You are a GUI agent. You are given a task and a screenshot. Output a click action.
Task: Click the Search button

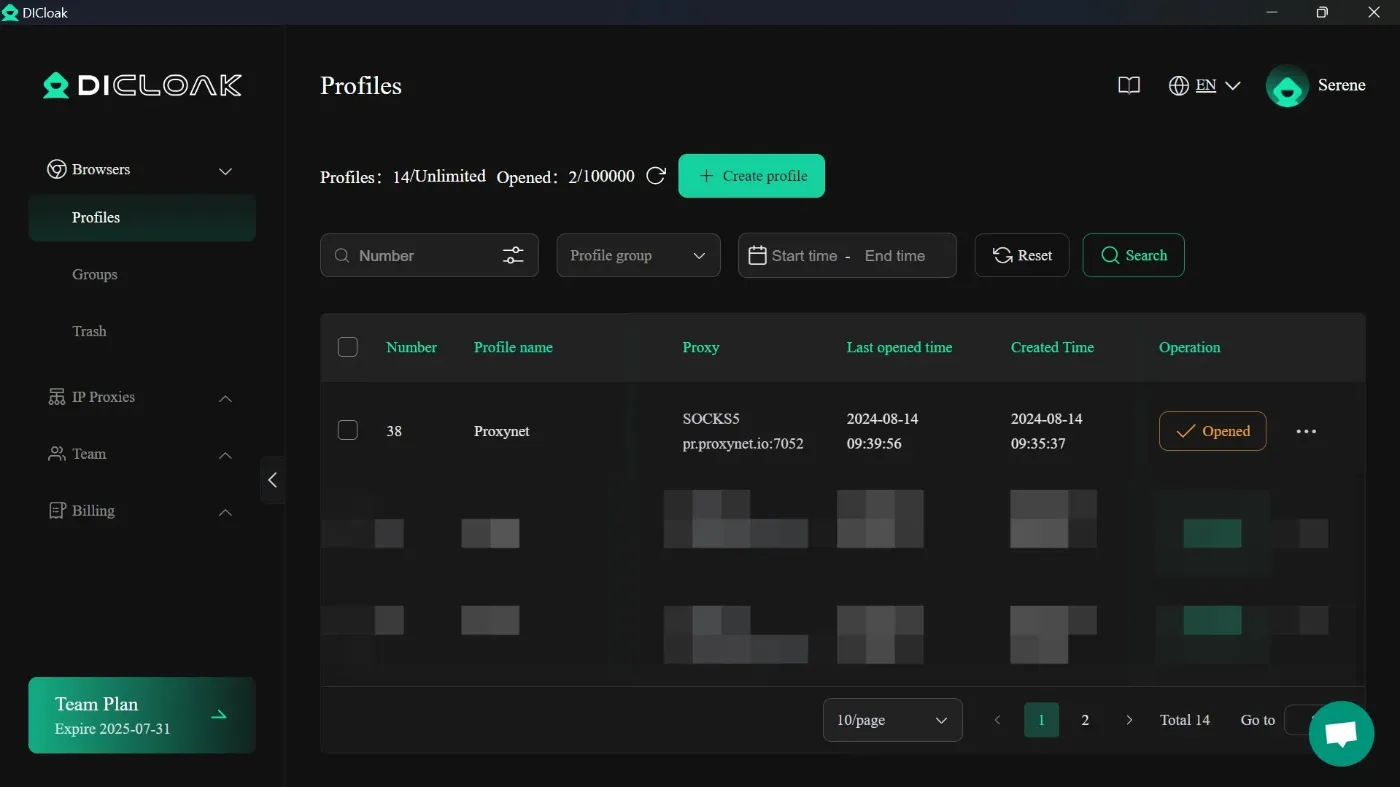point(1134,255)
